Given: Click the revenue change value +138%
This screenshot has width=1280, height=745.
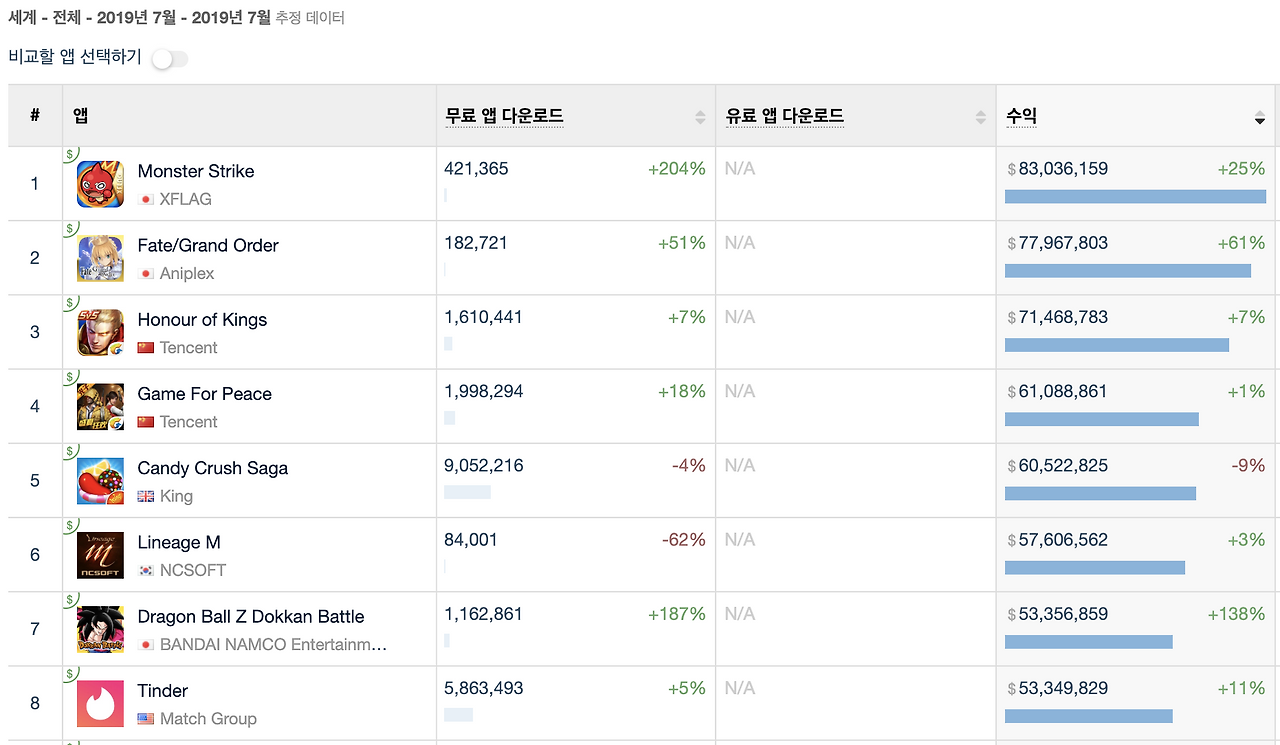Looking at the screenshot, I should (x=1236, y=614).
